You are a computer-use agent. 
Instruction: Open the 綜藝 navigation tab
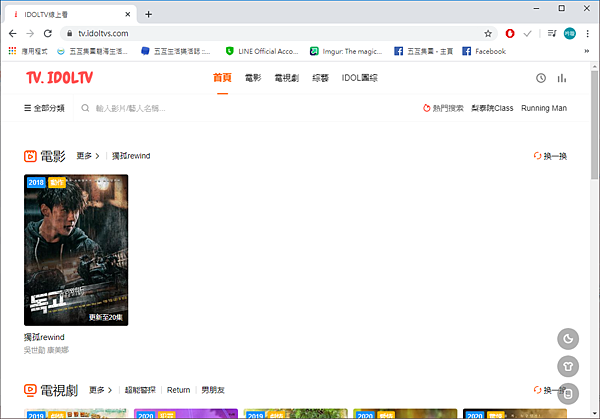[x=320, y=78]
